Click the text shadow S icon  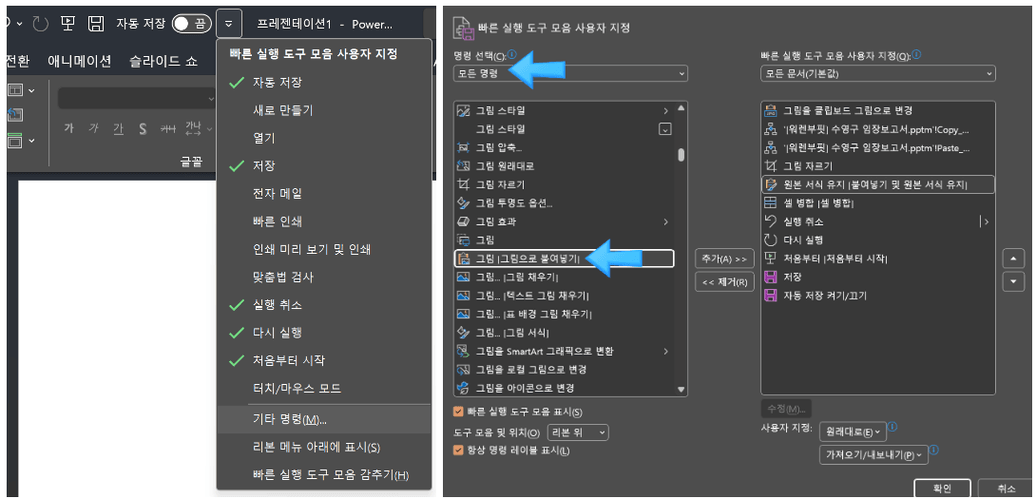pyautogui.click(x=142, y=129)
